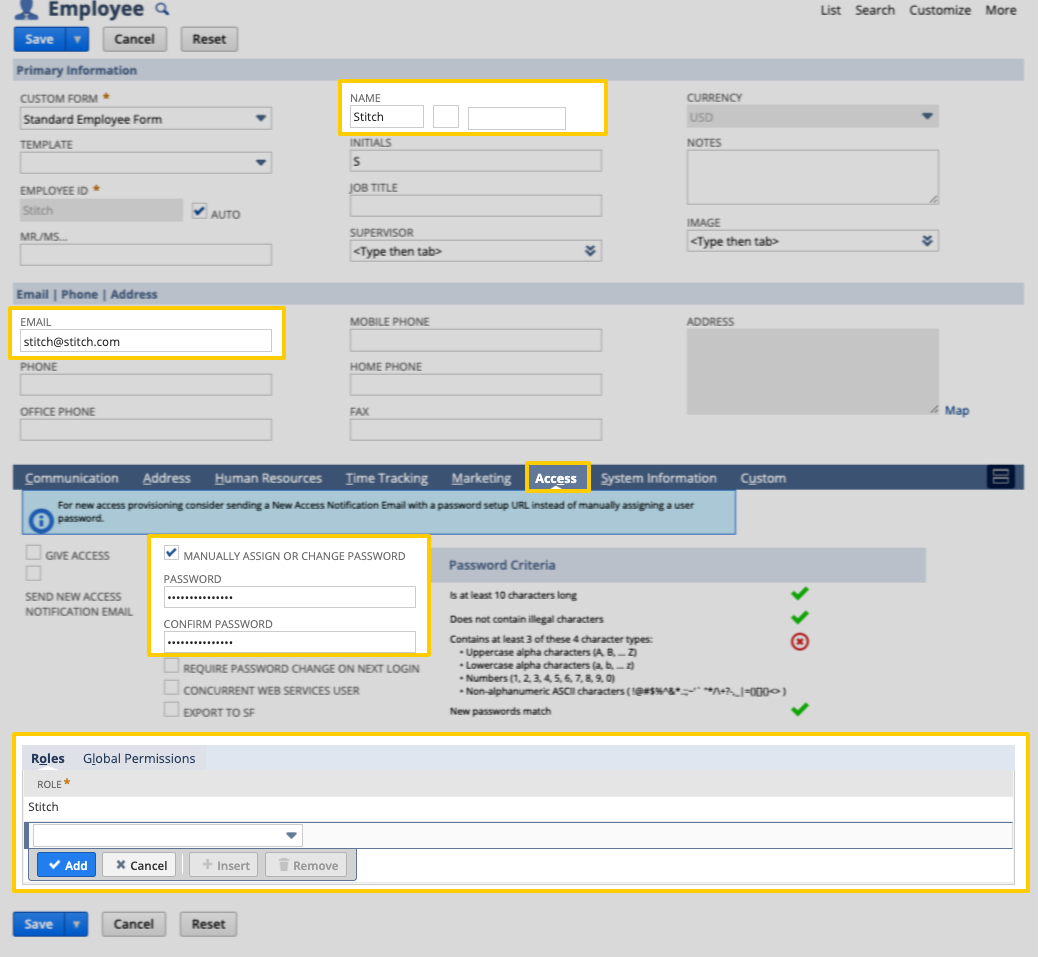
Task: Click the list icon right of subtab bar
Action: click(1001, 477)
